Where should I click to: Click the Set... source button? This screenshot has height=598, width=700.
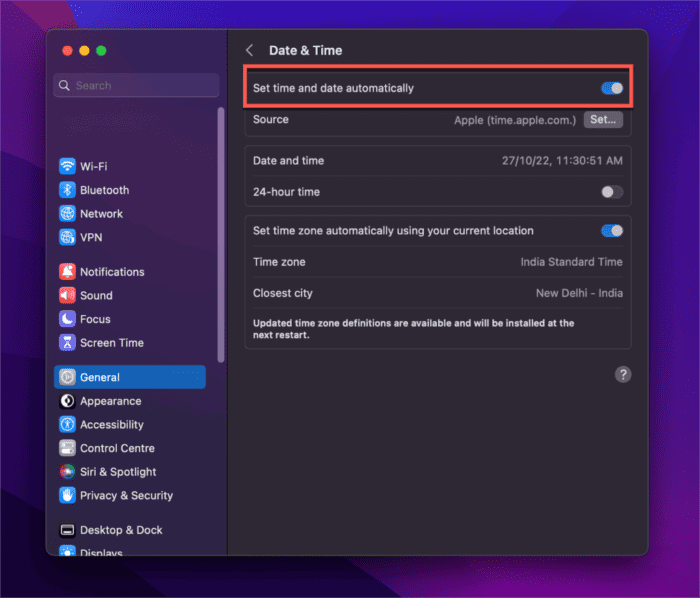[603, 120]
